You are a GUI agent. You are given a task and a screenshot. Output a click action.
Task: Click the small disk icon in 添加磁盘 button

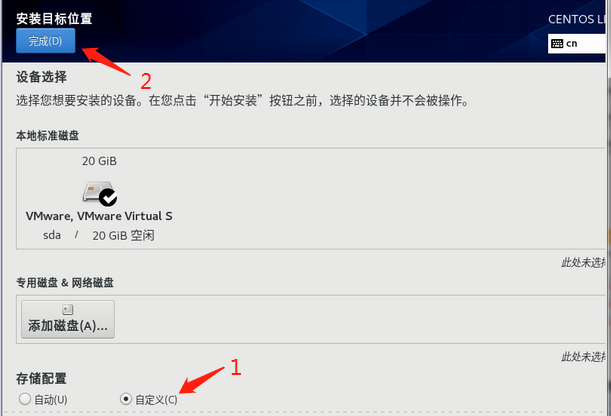point(68,310)
